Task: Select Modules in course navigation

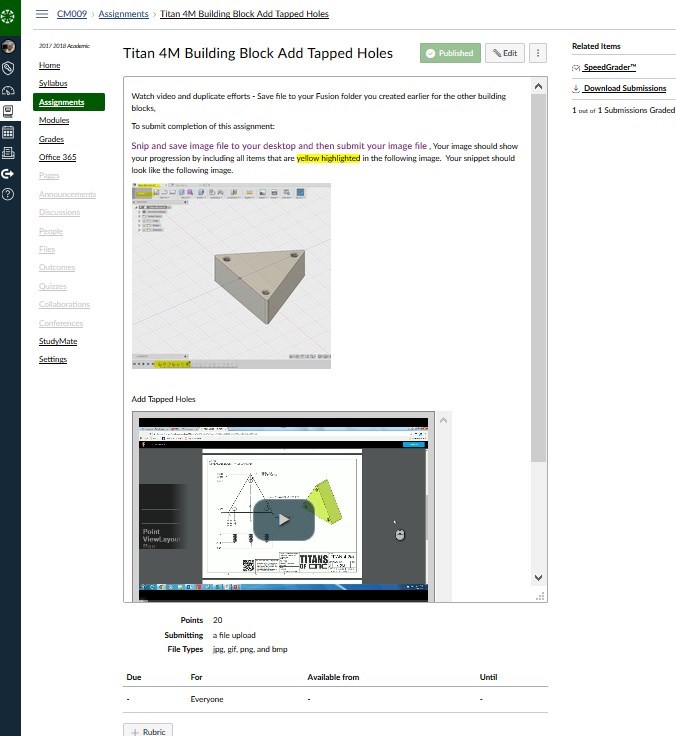Action: point(54,120)
